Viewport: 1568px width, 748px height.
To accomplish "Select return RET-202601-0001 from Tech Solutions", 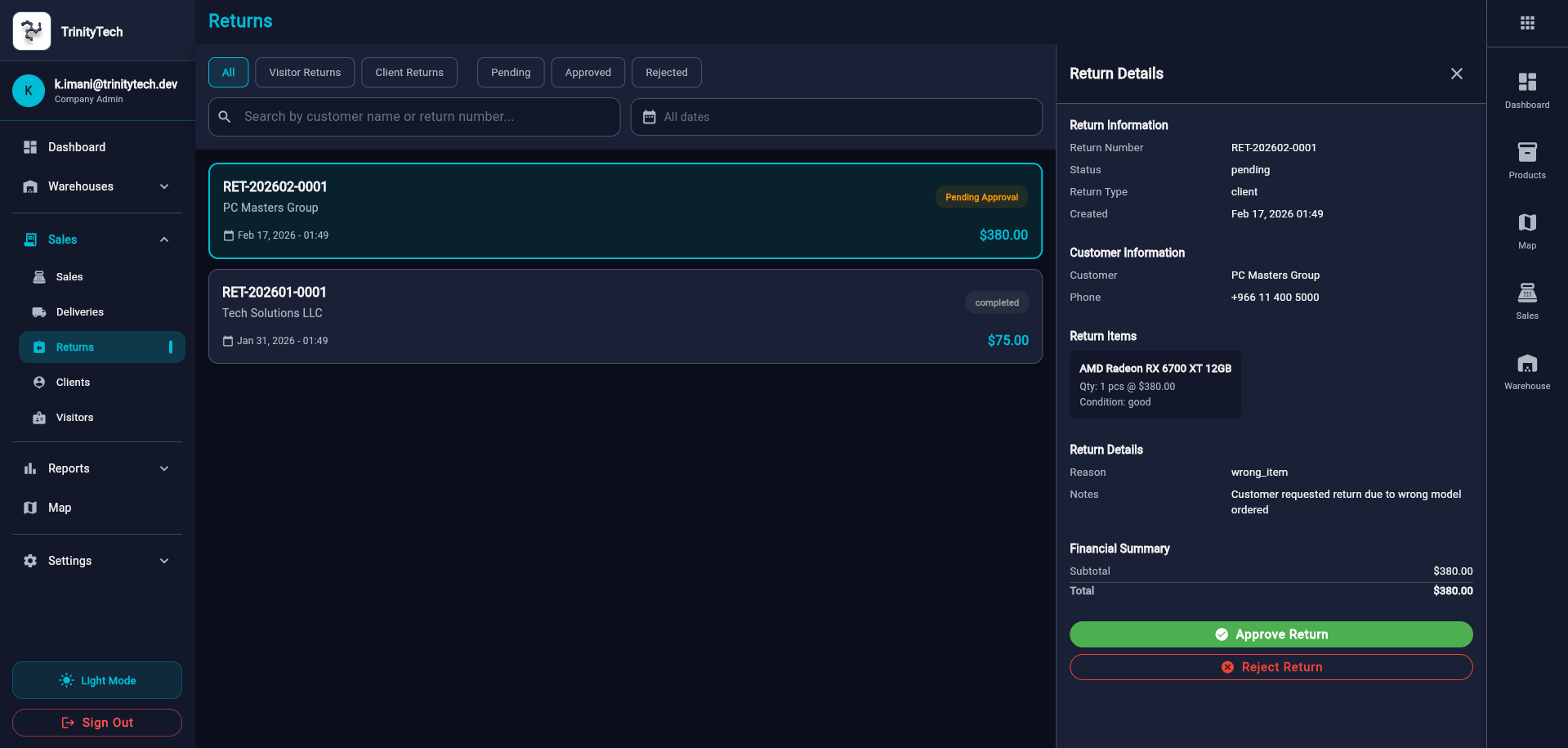I will [624, 316].
